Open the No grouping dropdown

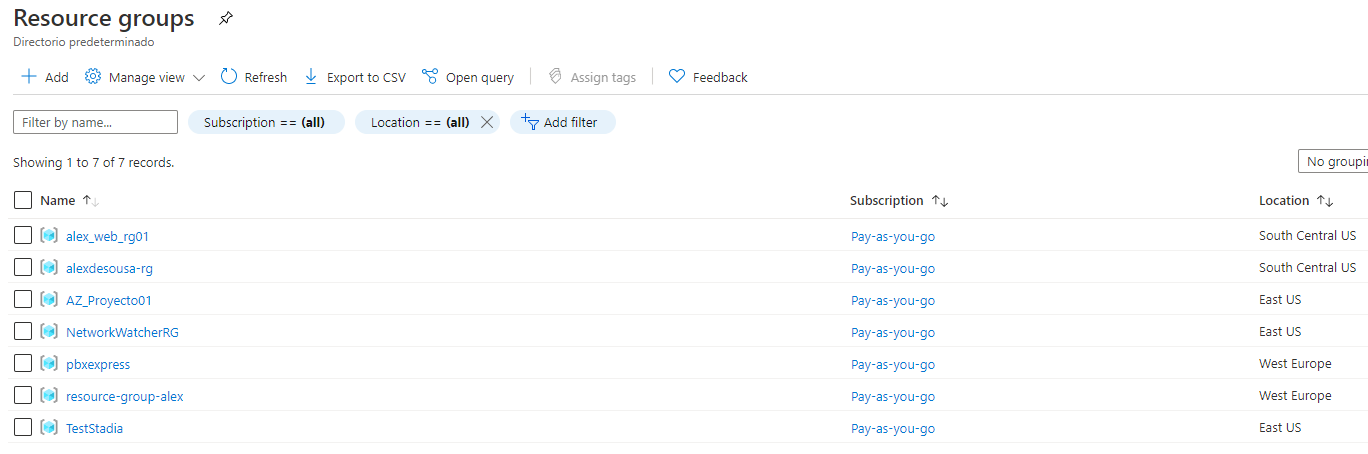click(1332, 162)
